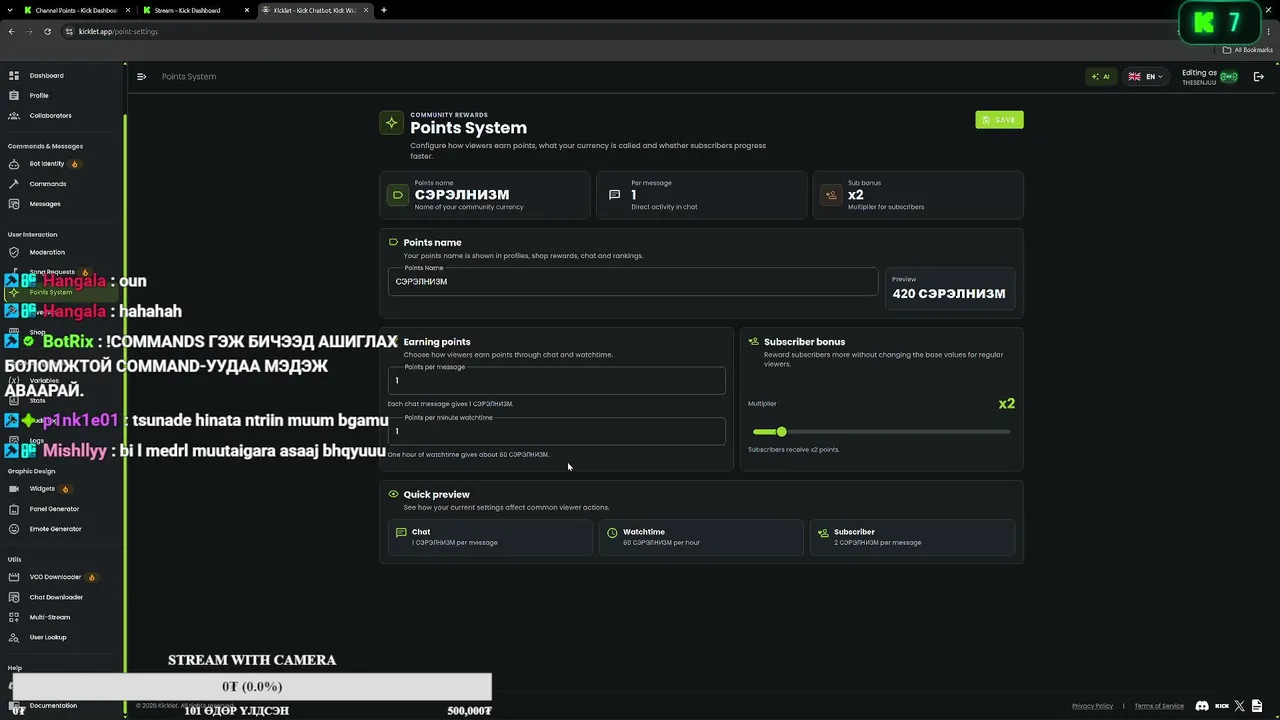The height and width of the screenshot is (720, 1280).
Task: Focus the Points Name input field
Action: (633, 282)
